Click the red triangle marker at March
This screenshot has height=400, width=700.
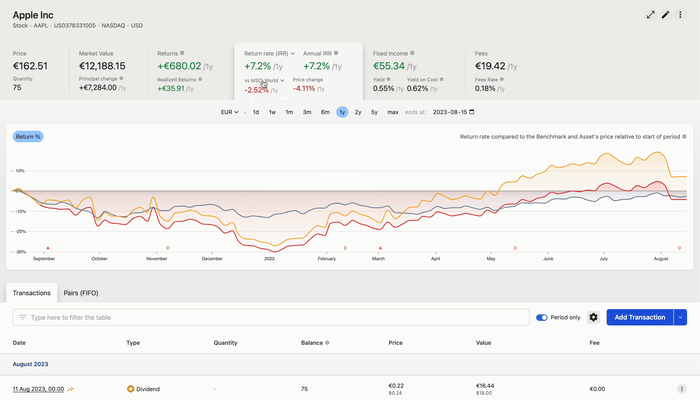click(x=380, y=248)
